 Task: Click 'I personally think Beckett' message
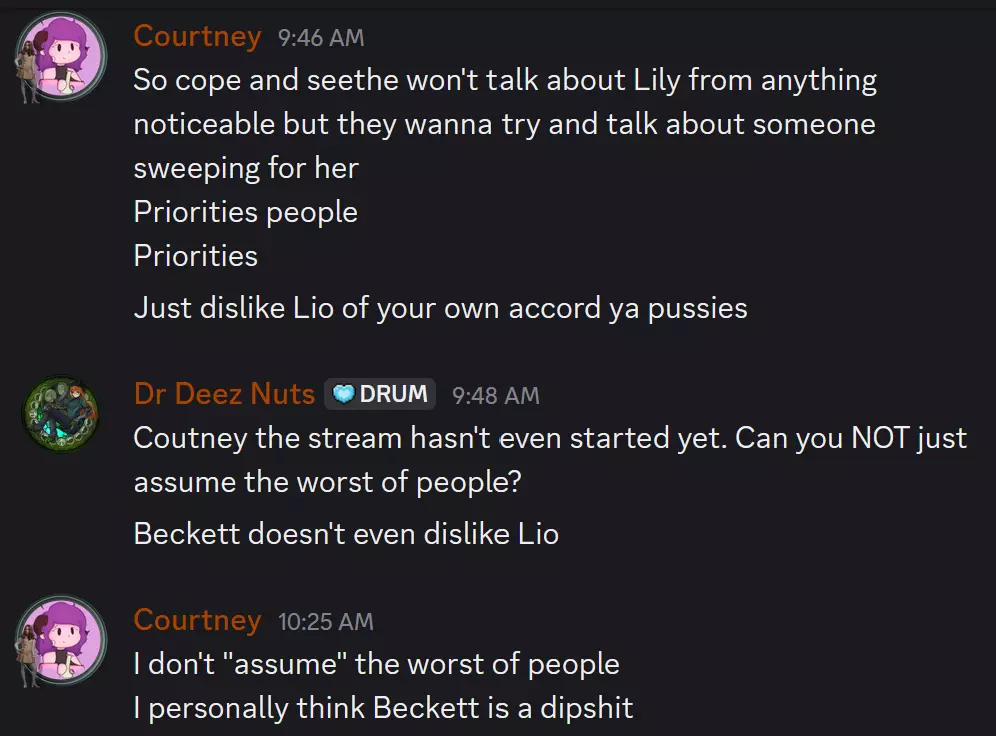(383, 708)
